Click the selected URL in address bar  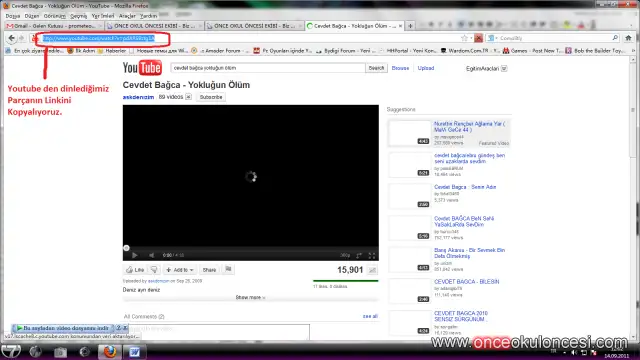99,38
